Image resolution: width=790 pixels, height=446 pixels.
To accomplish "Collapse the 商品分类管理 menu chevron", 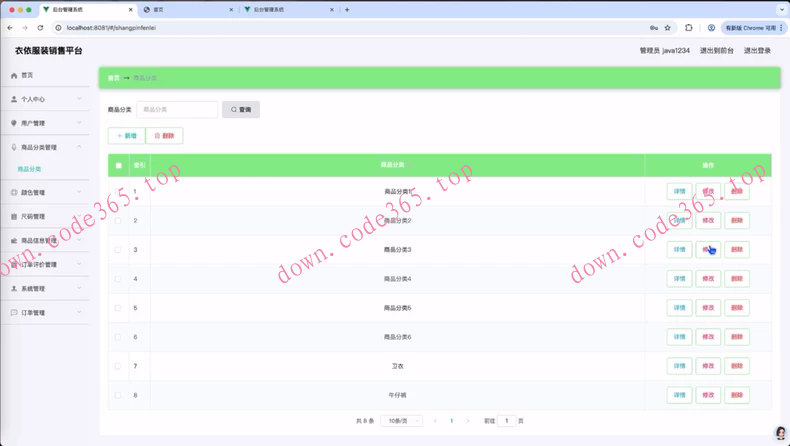I will [79, 147].
